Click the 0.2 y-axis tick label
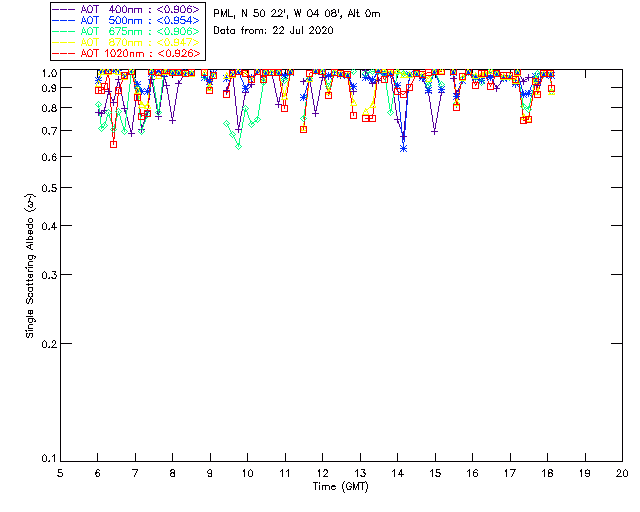The width and height of the screenshot is (640, 512). [x=49, y=344]
